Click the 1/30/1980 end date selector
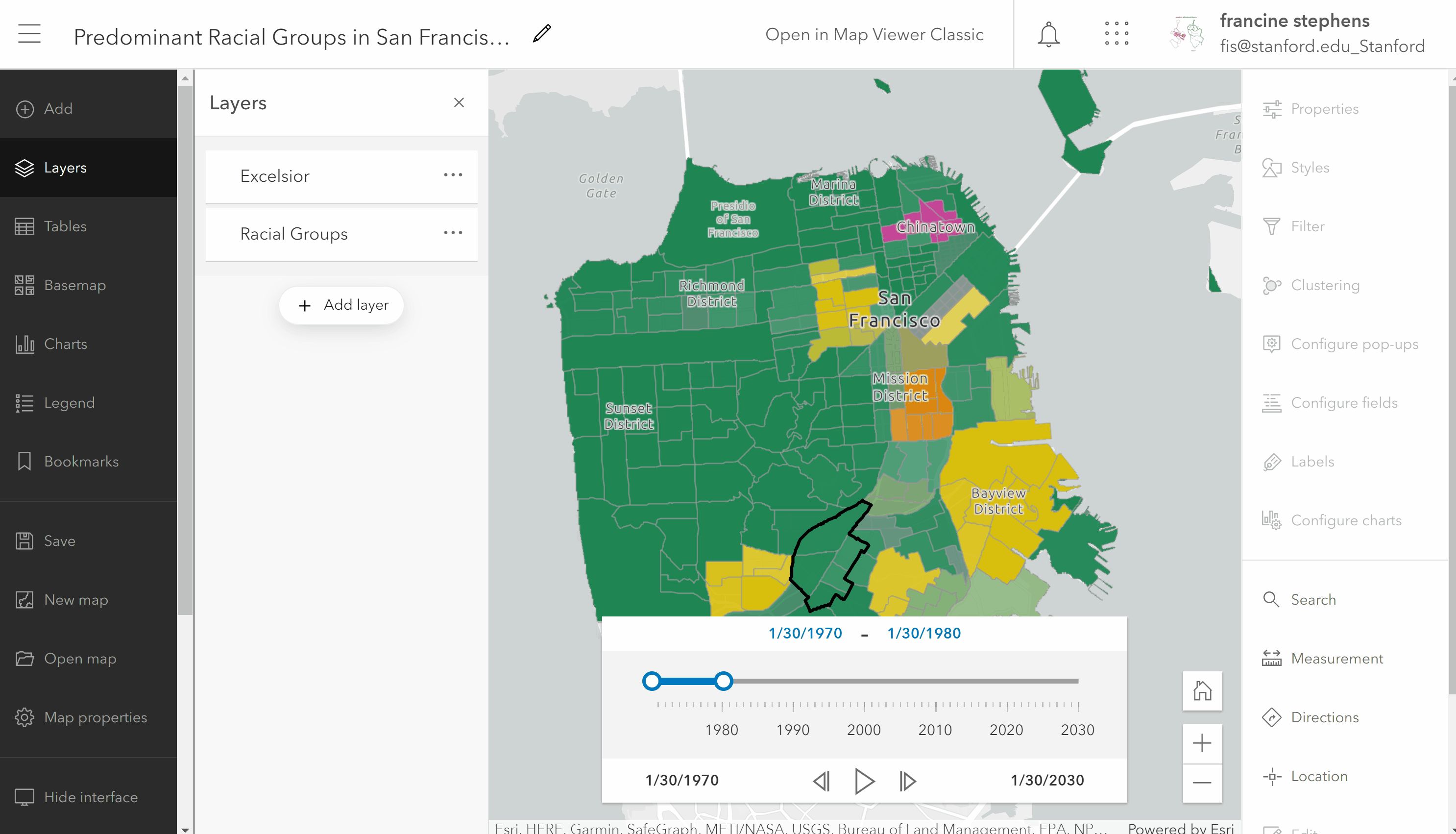The image size is (1456, 834). point(923,633)
